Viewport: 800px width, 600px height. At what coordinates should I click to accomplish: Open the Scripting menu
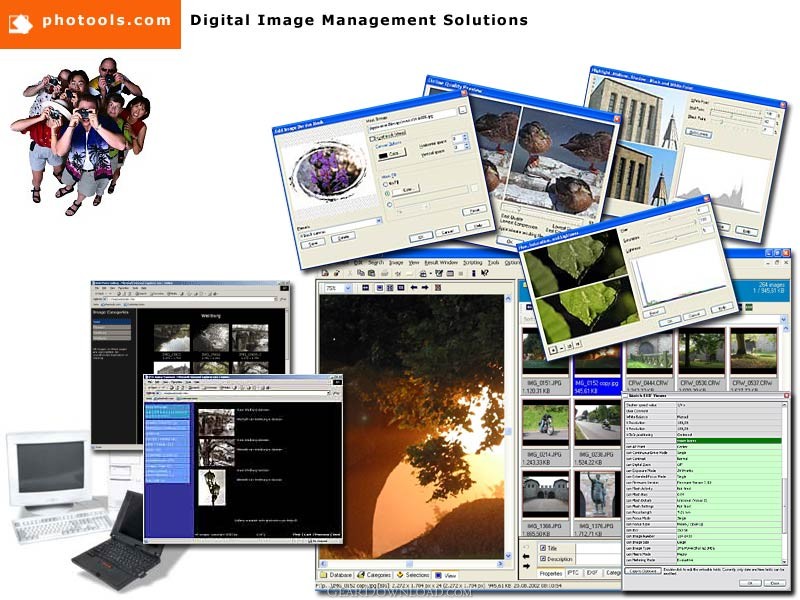click(472, 263)
